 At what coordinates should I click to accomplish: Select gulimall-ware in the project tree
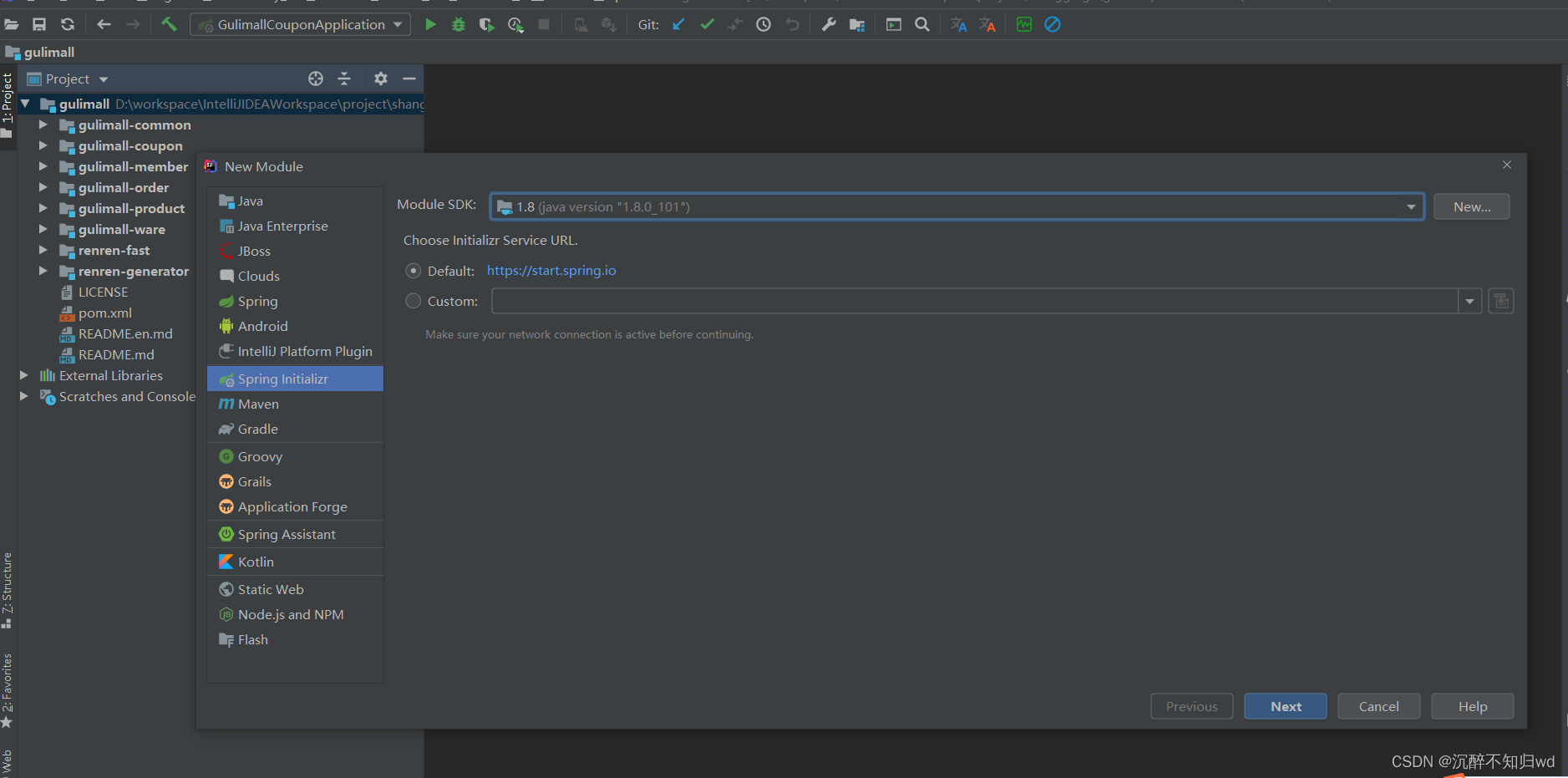click(121, 229)
